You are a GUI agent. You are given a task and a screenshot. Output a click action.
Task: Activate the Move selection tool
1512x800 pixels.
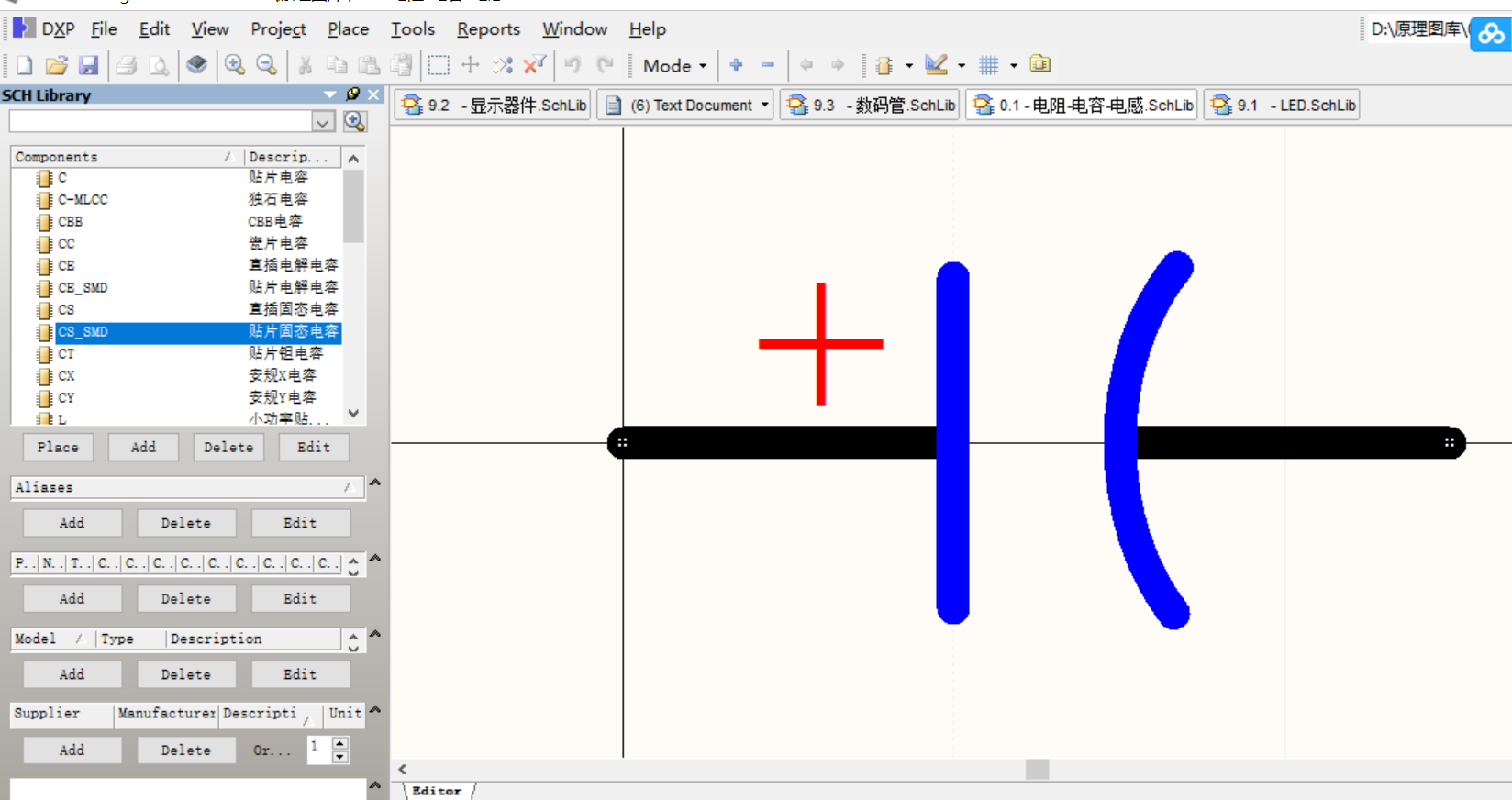pos(470,65)
